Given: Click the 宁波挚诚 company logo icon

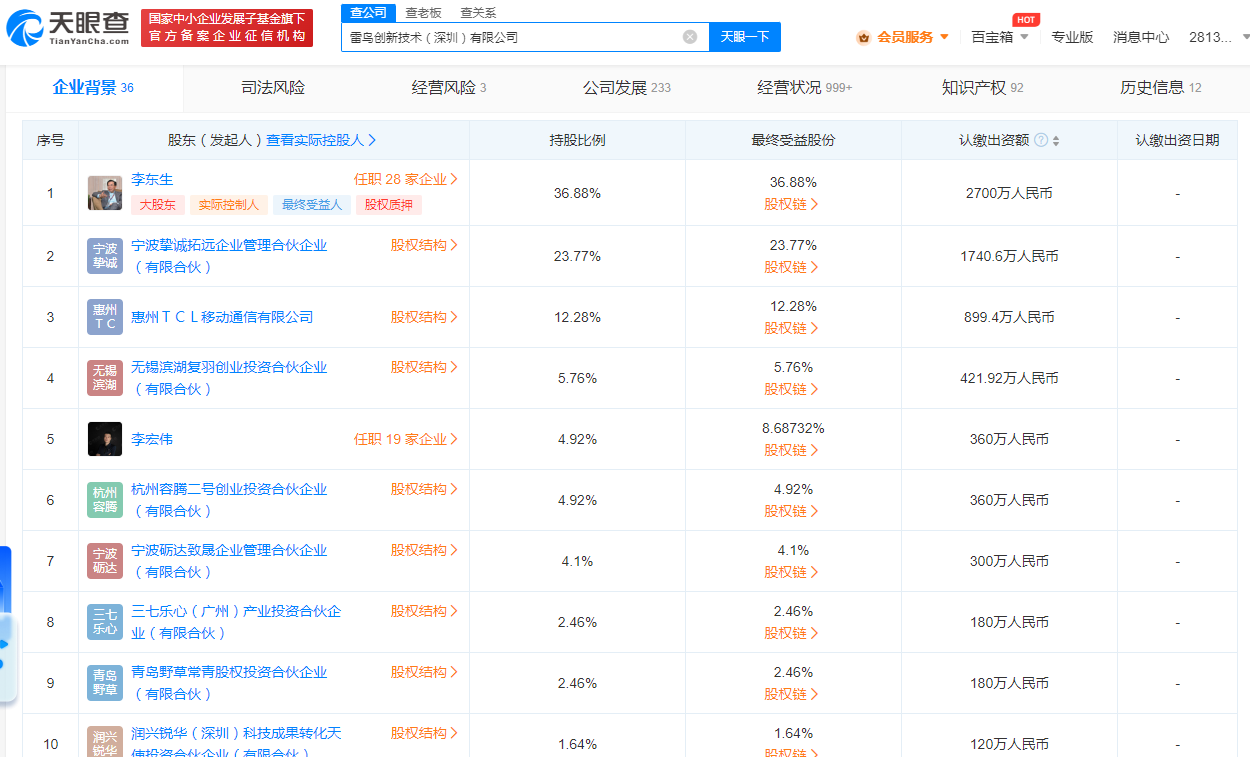Looking at the screenshot, I should coord(105,256).
